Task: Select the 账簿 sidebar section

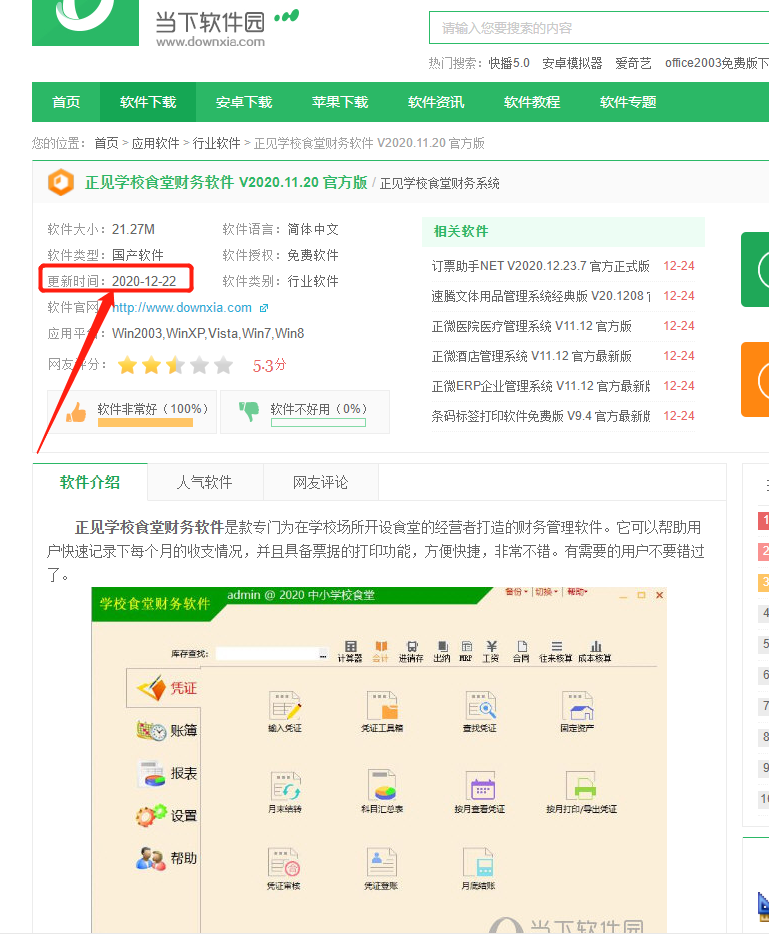Action: click(x=167, y=731)
